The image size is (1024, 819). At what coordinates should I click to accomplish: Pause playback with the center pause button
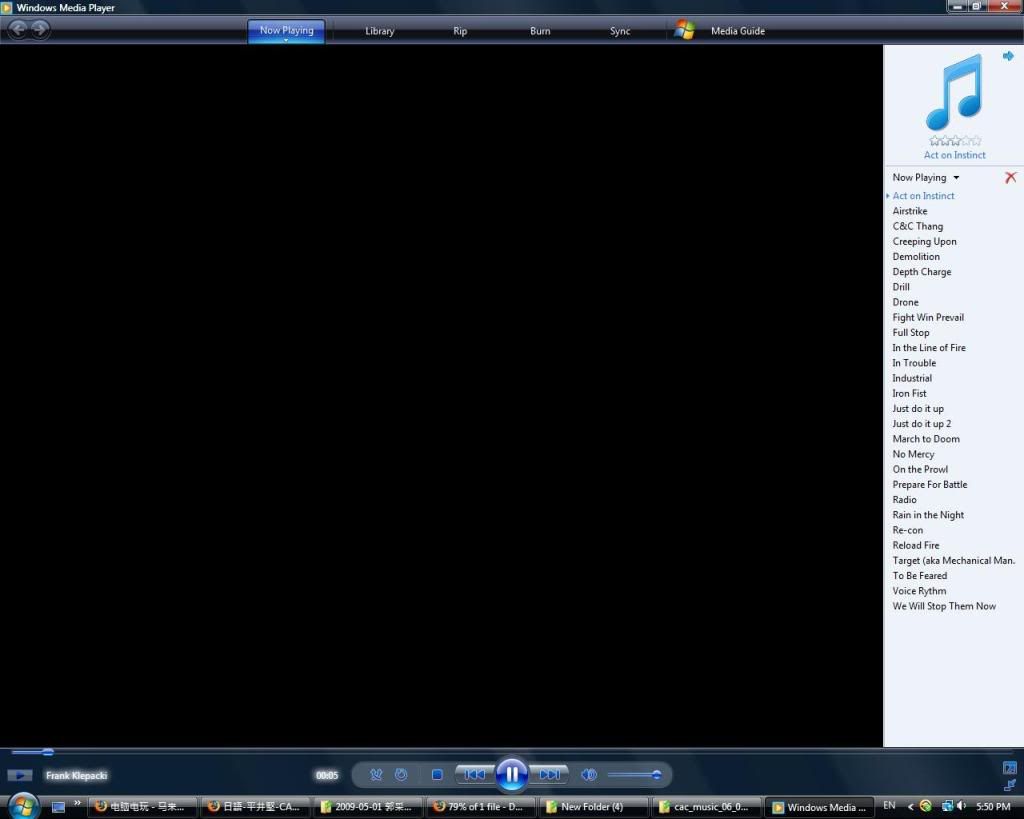pyautogui.click(x=511, y=775)
